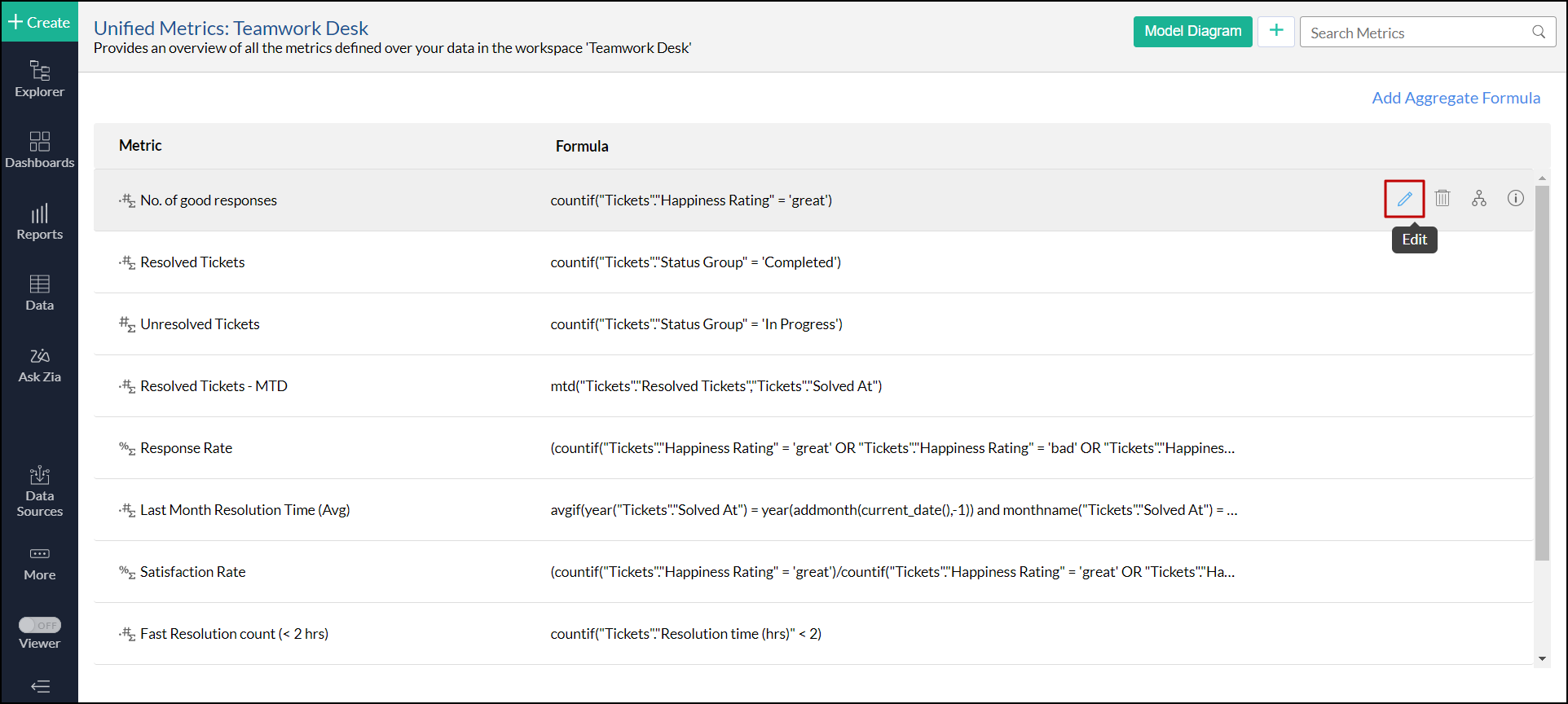Screen dimensions: 1568x704
Task: Toggle the Viewer mode switch
Action: pos(40,625)
